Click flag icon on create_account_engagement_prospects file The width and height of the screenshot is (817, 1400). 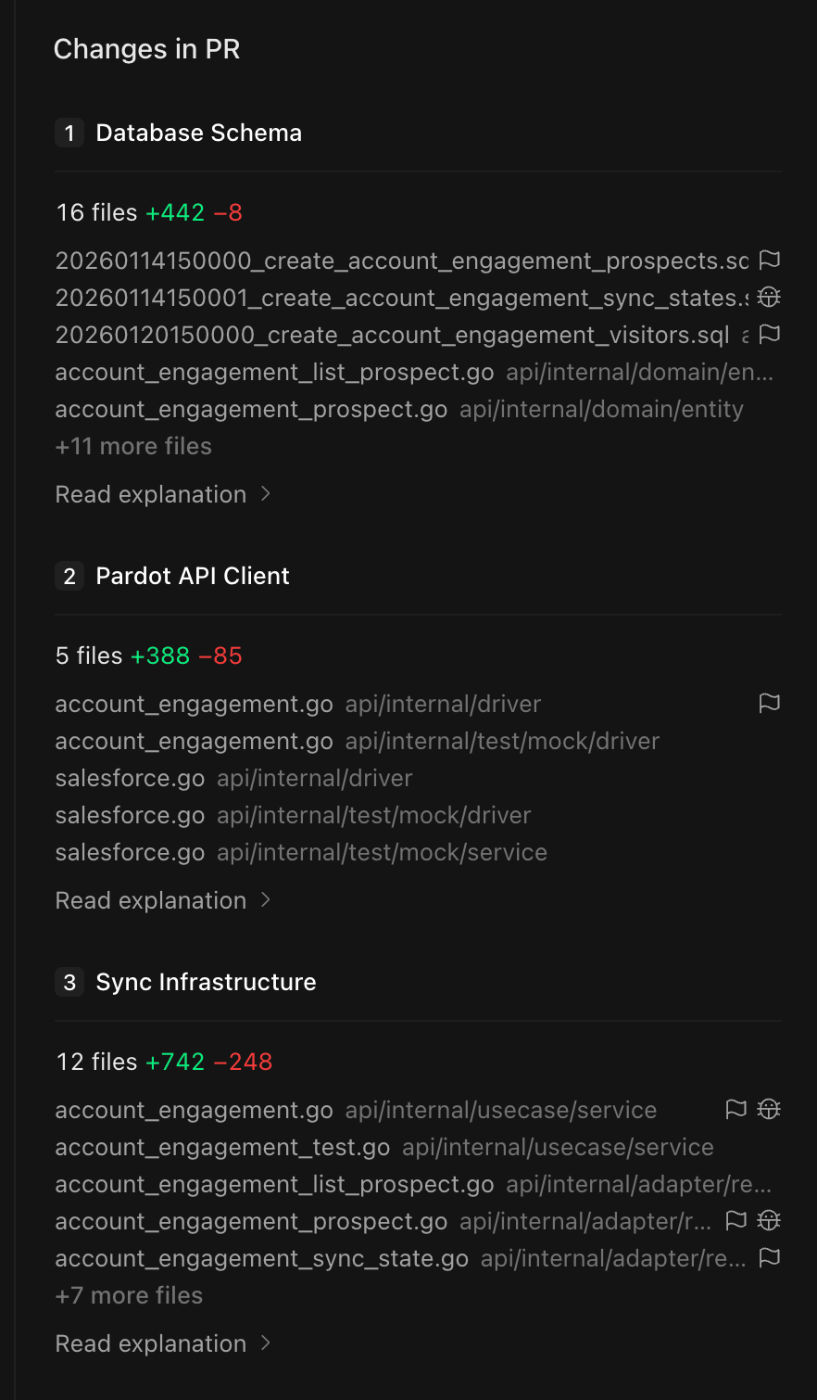click(x=768, y=260)
